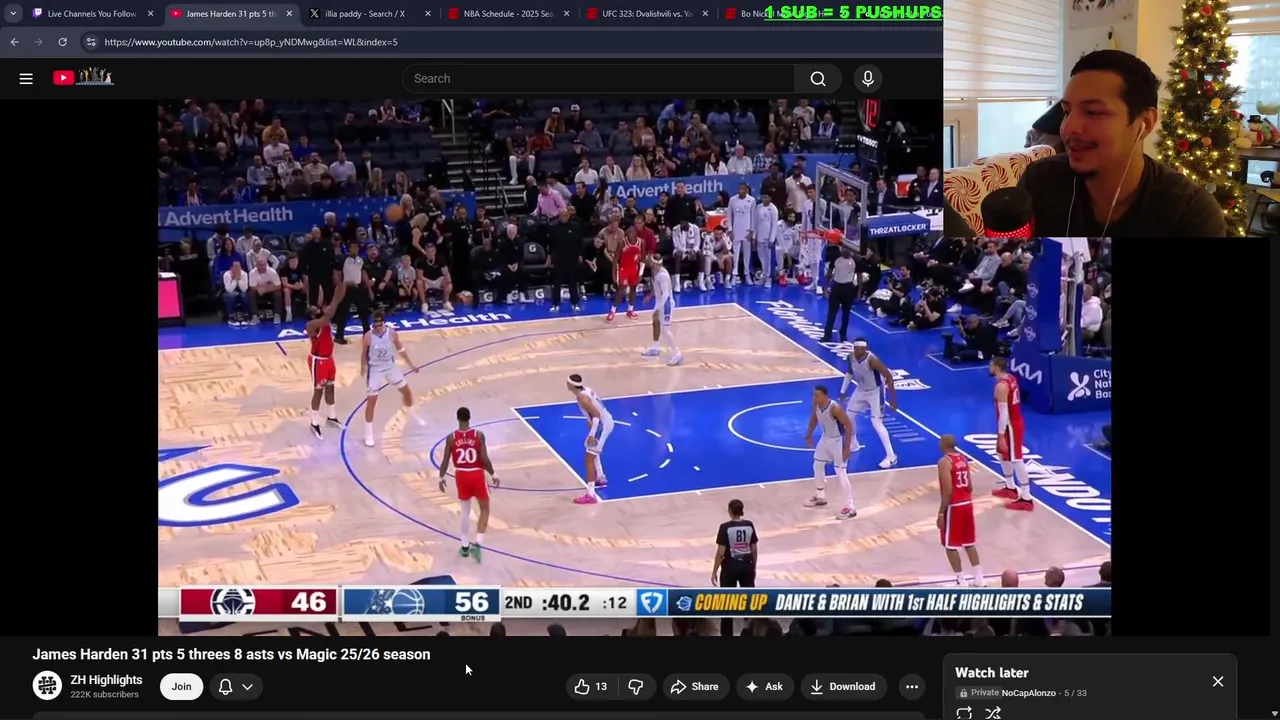Open the YouTube hamburger guide menu
This screenshot has height=720, width=1280.
(26, 78)
